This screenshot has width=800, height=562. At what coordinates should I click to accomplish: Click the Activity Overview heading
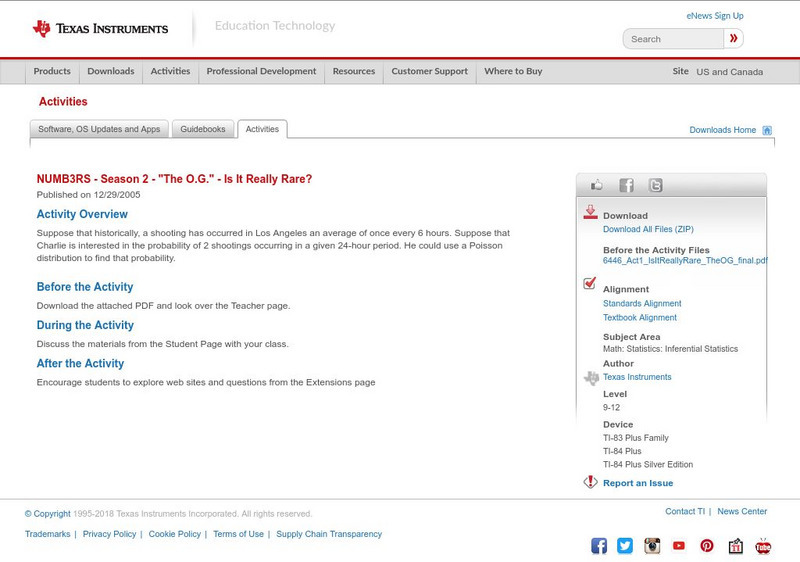[x=82, y=214]
